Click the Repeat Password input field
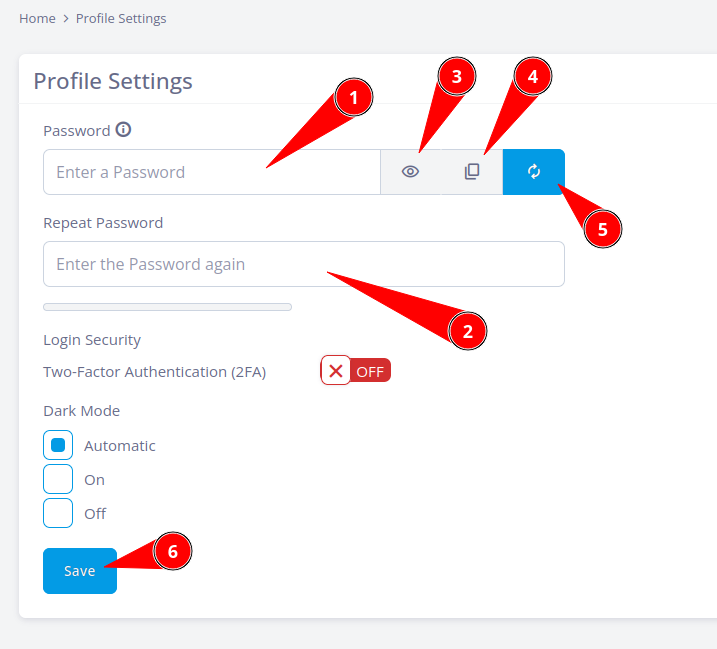 (x=303, y=264)
